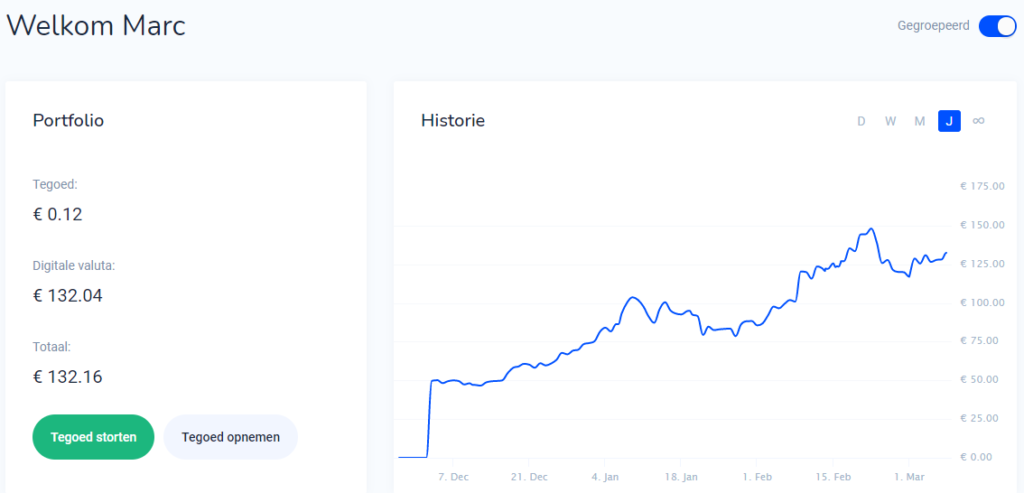Click the Digitale valuta value € 132.04
Image resolution: width=1024 pixels, height=493 pixels.
coord(68,296)
